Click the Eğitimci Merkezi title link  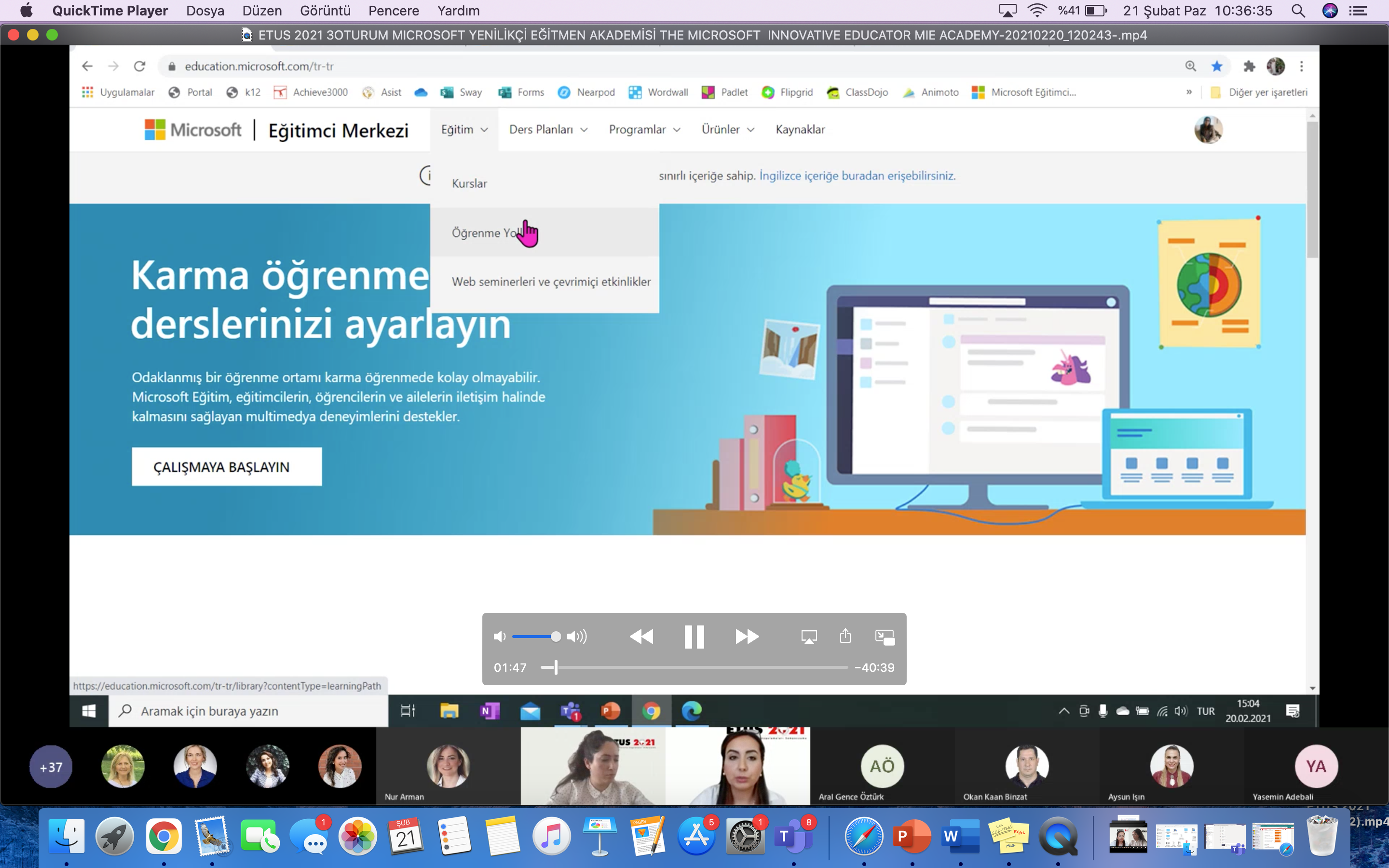(x=338, y=130)
